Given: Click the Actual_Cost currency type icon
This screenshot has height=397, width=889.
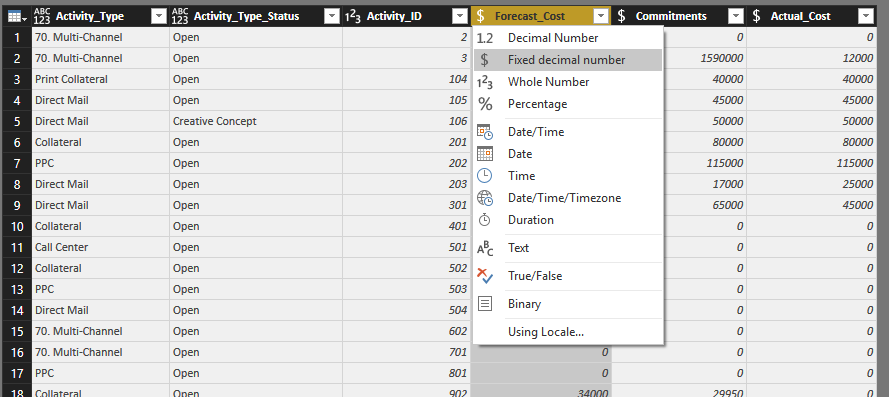Looking at the screenshot, I should coord(756,16).
